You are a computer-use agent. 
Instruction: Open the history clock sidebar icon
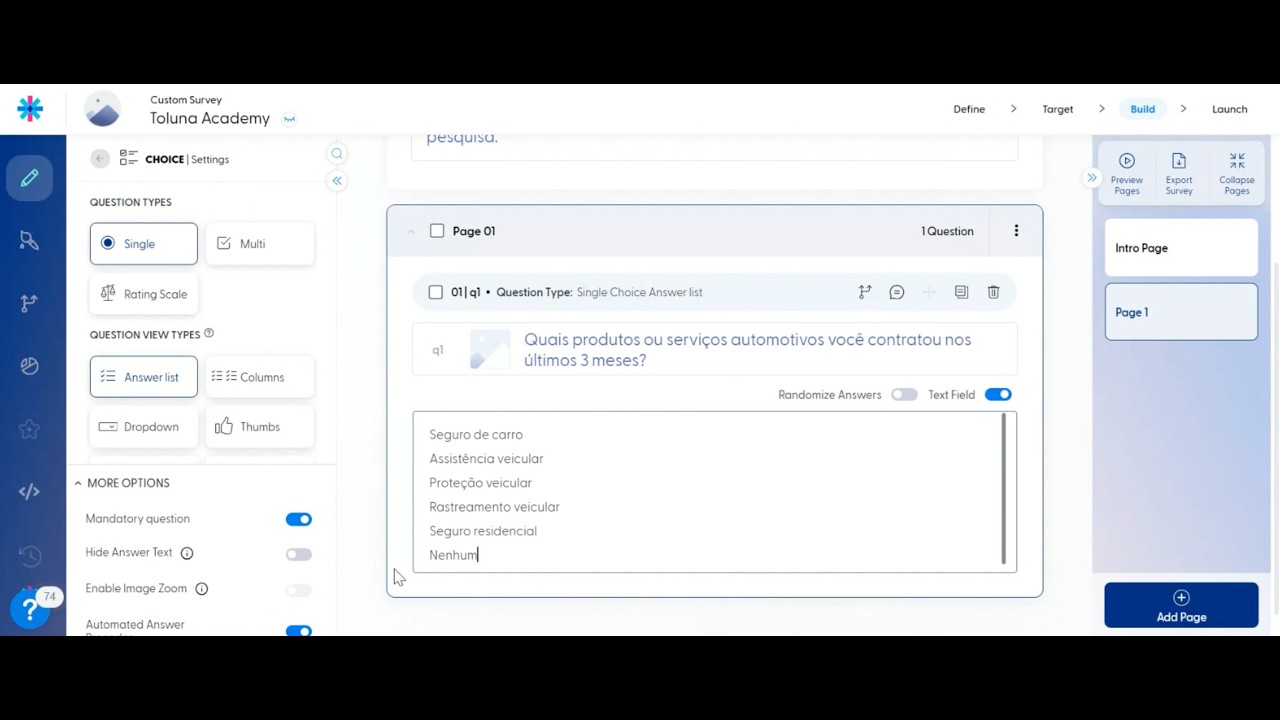(29, 555)
